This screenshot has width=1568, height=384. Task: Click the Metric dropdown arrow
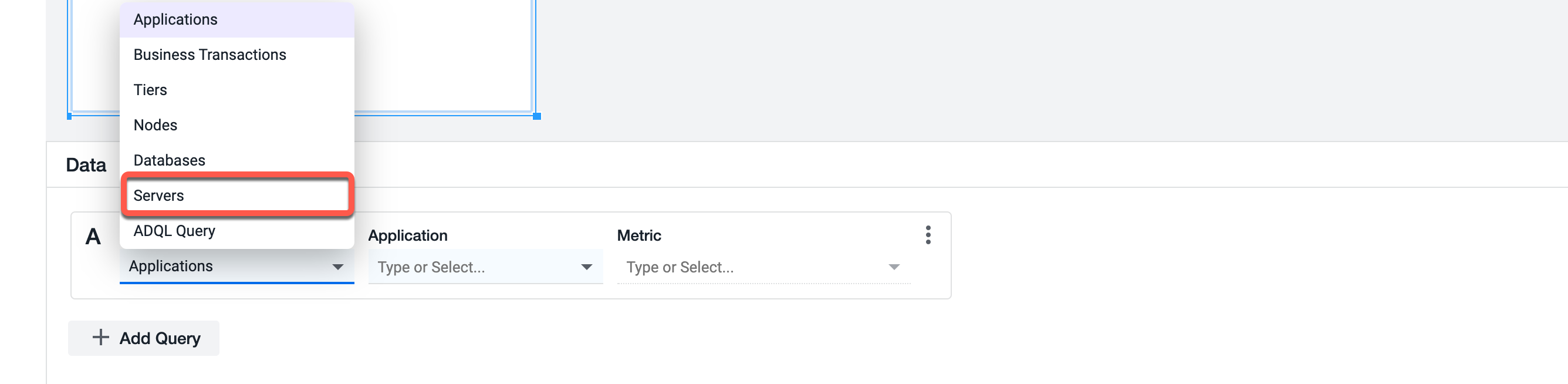(894, 267)
